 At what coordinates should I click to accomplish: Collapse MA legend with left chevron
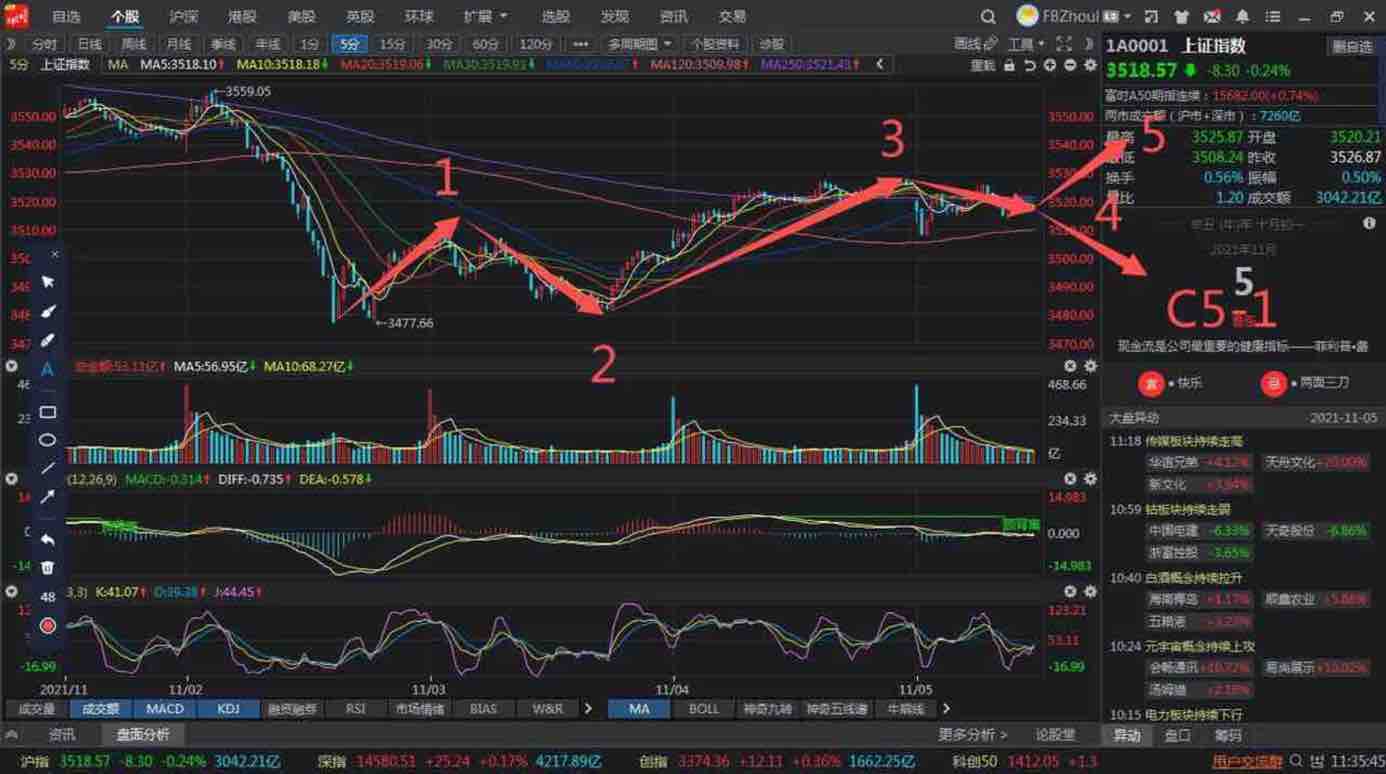pos(879,64)
